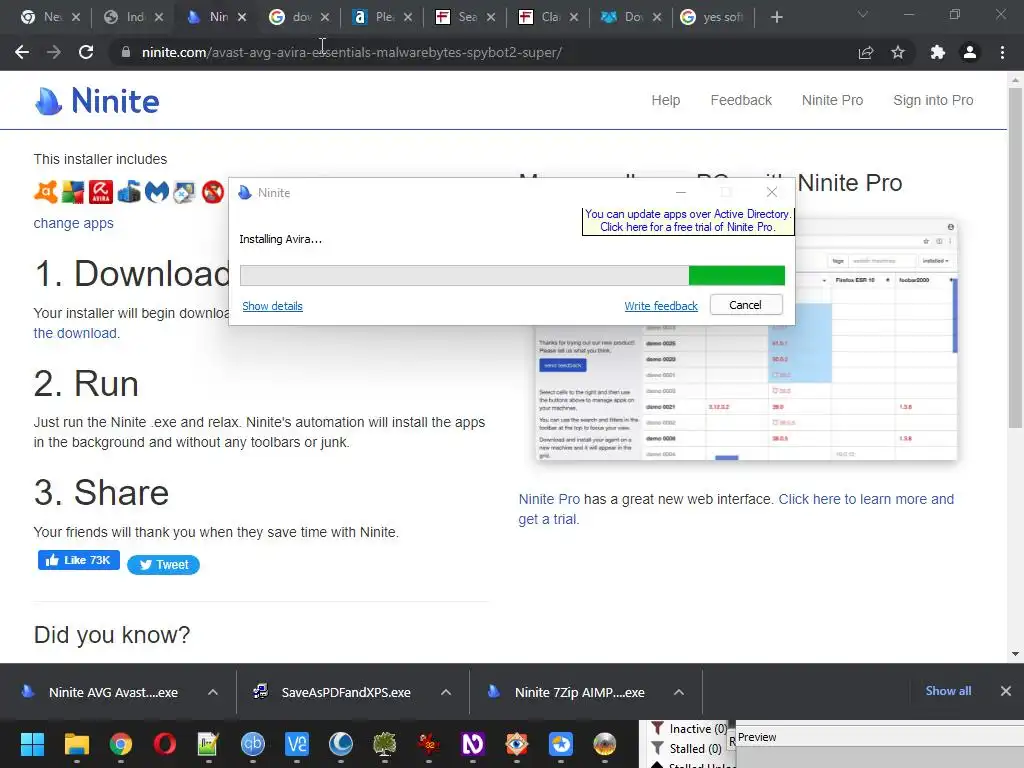This screenshot has width=1024, height=768.
Task: Select Stalled (0) filter in background window
Action: point(687,748)
